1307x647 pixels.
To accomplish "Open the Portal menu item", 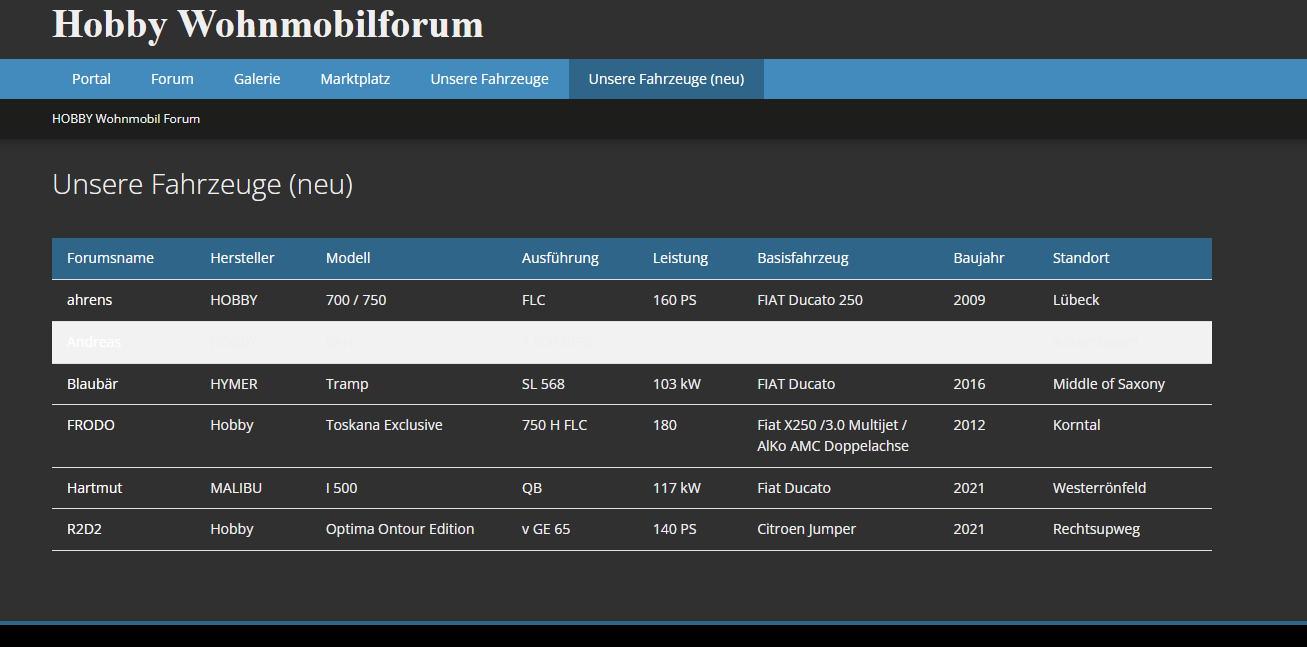I will 91,79.
